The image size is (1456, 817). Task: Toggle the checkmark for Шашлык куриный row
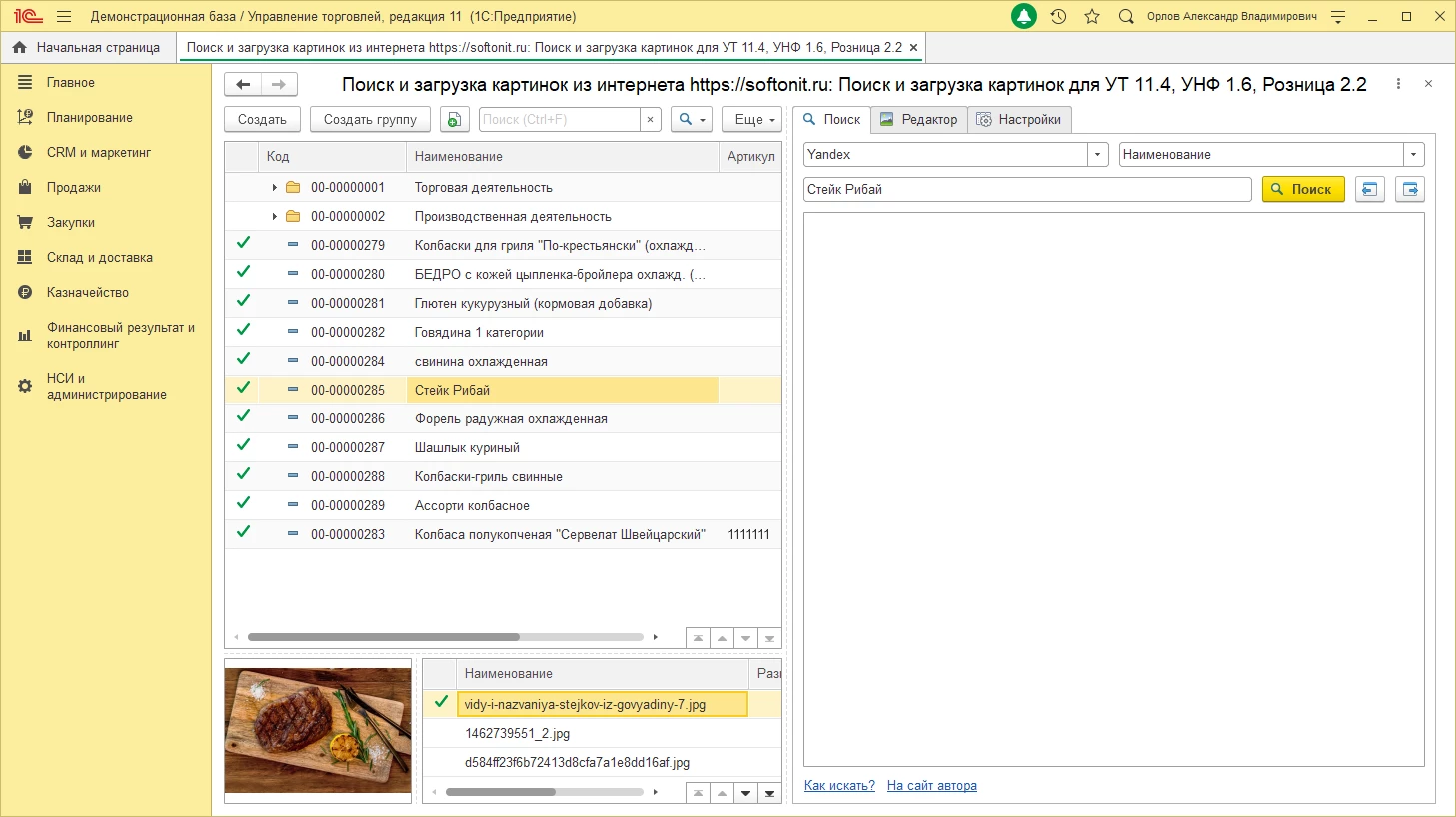[243, 445]
